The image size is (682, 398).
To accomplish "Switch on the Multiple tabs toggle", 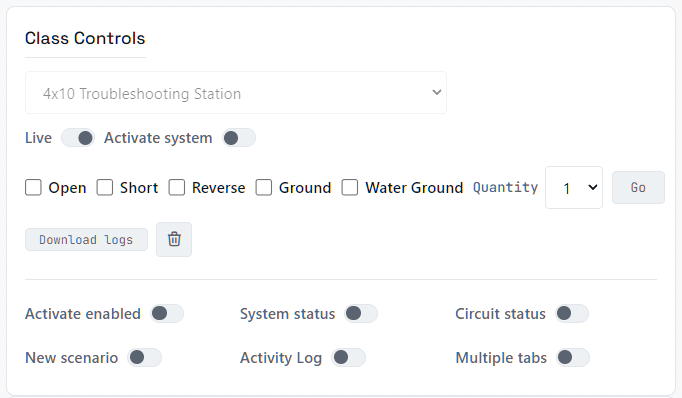I will 573,358.
